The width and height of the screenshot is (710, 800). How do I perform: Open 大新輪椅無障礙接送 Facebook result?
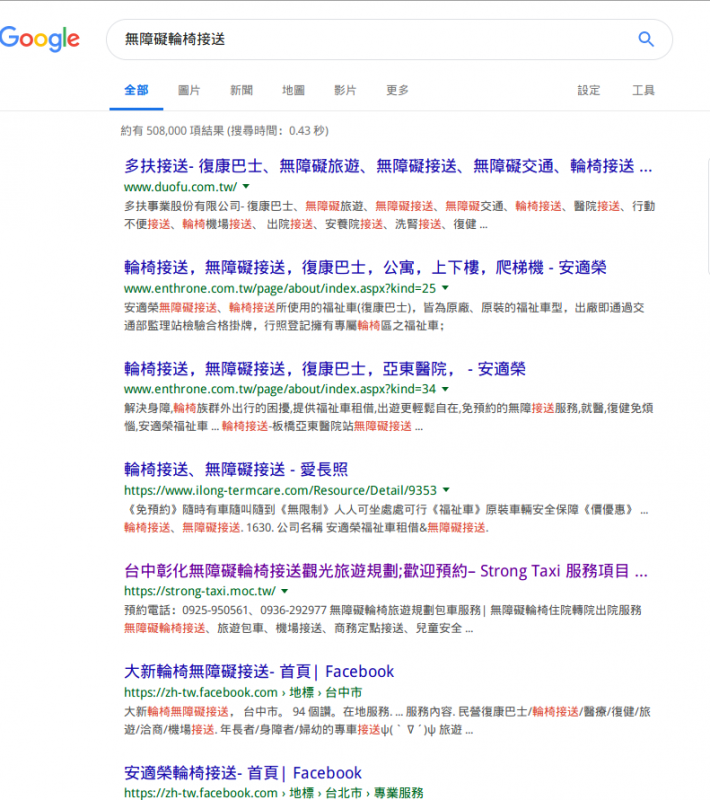tap(259, 671)
